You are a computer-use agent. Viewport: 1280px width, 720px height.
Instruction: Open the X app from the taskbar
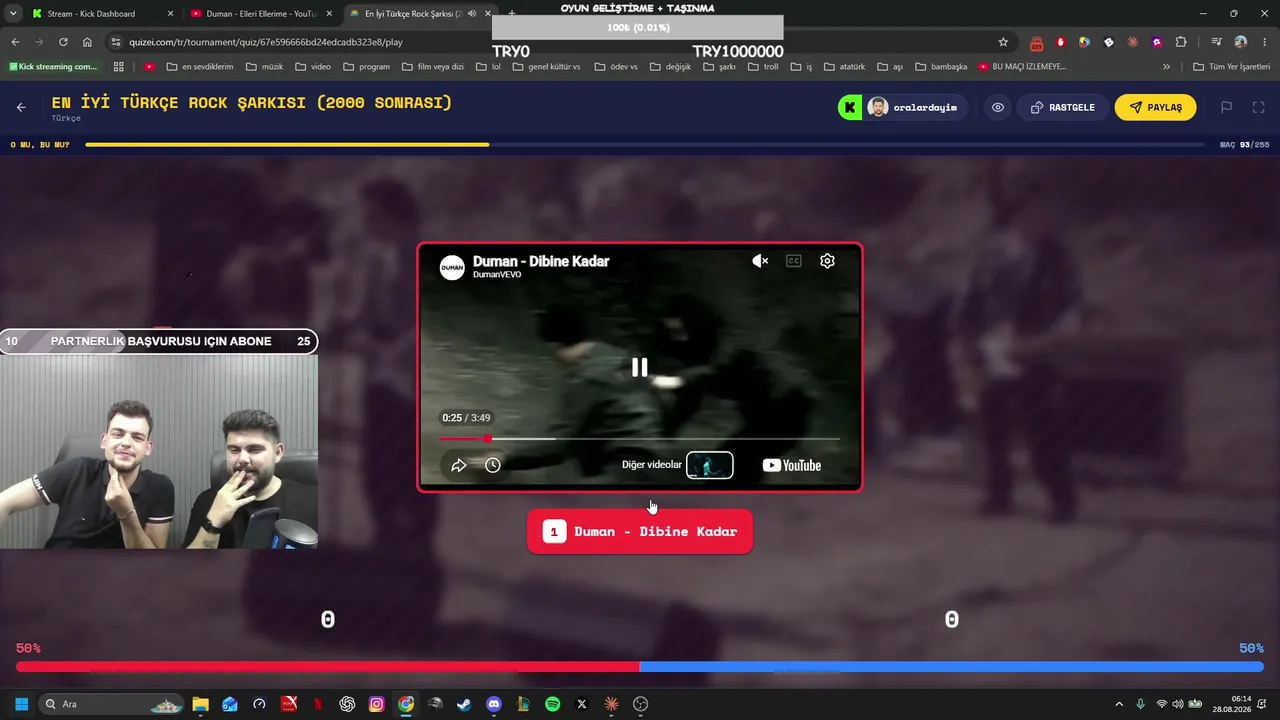pos(582,704)
